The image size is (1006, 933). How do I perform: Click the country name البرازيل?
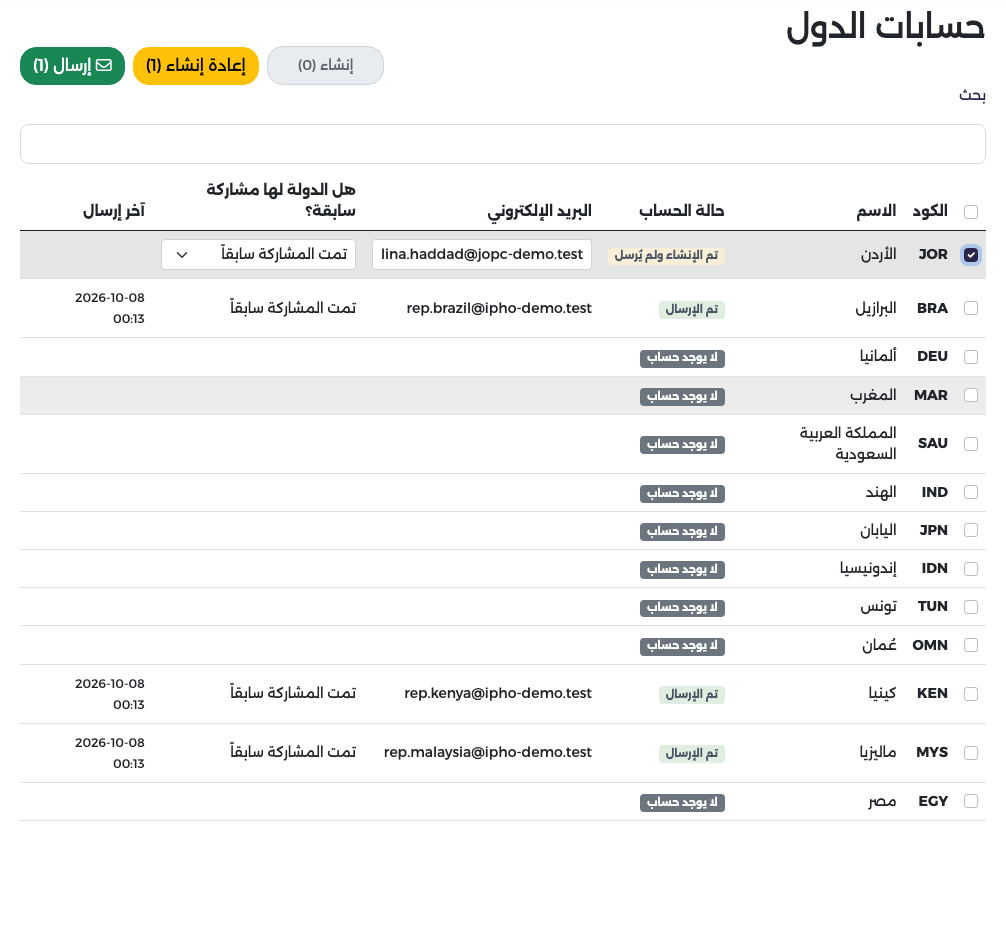point(876,309)
